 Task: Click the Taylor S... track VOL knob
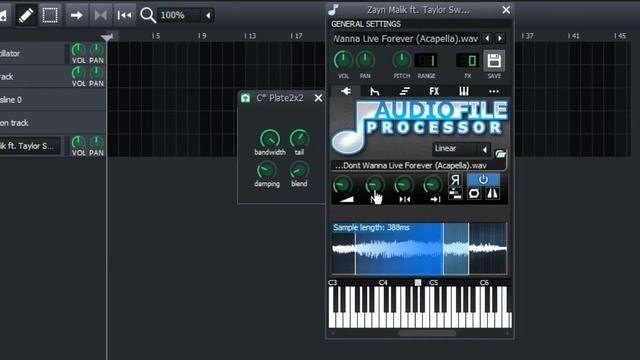pos(78,142)
